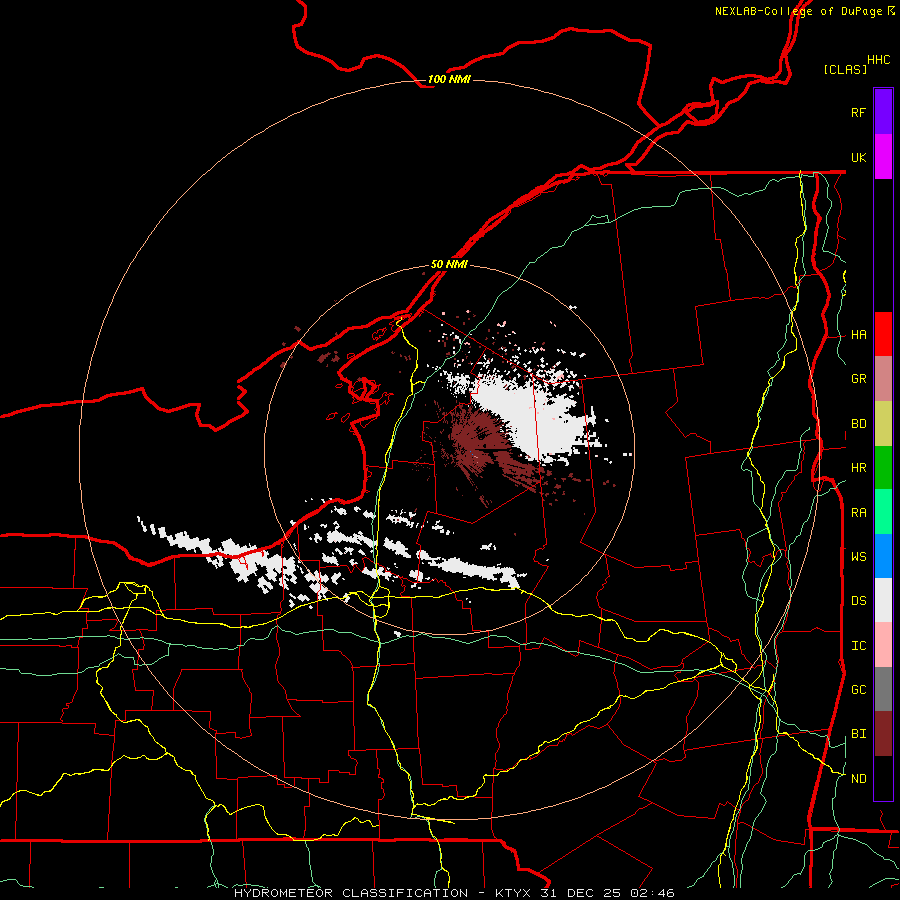
Task: Click the BI brown legend swatch
Action: pos(883,734)
